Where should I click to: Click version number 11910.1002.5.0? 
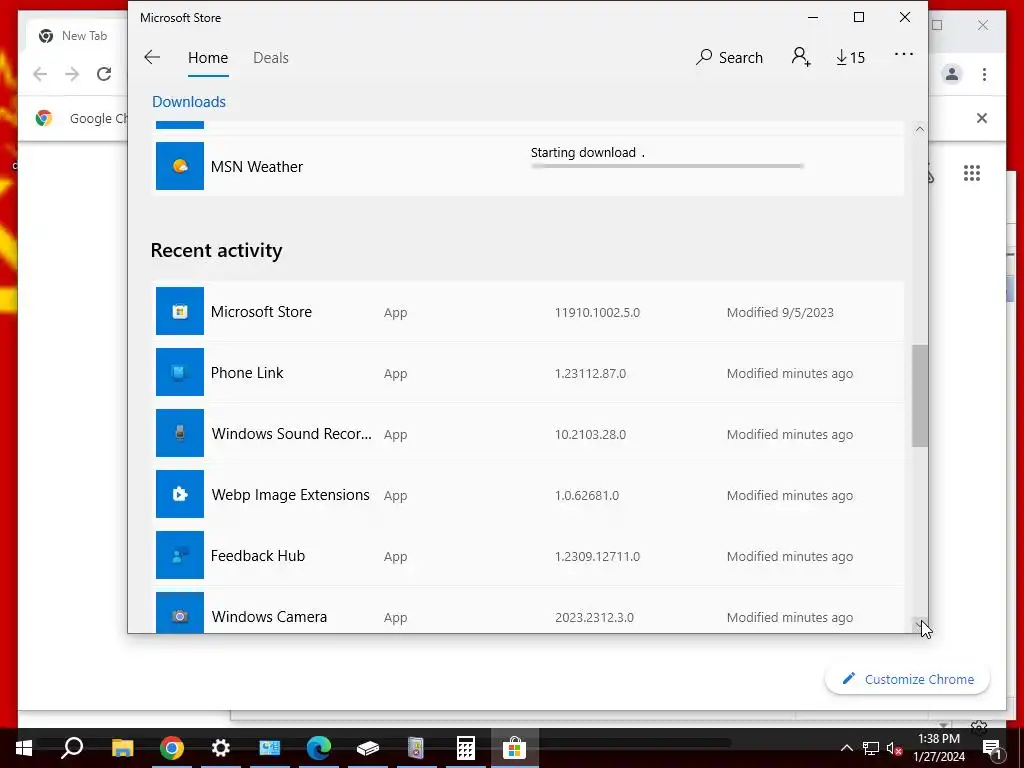pyautogui.click(x=597, y=312)
